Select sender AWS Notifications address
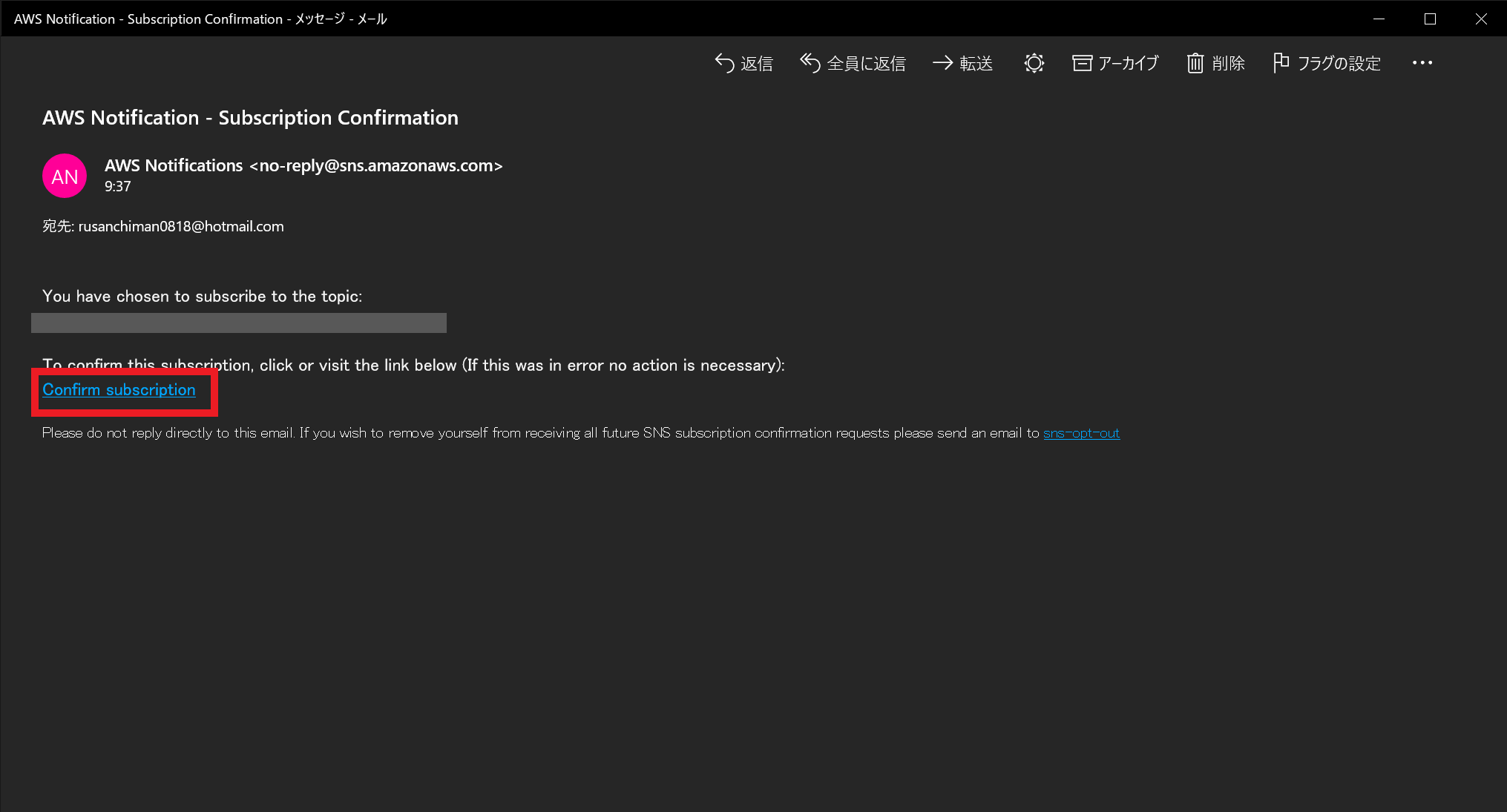The image size is (1507, 812). (x=303, y=165)
